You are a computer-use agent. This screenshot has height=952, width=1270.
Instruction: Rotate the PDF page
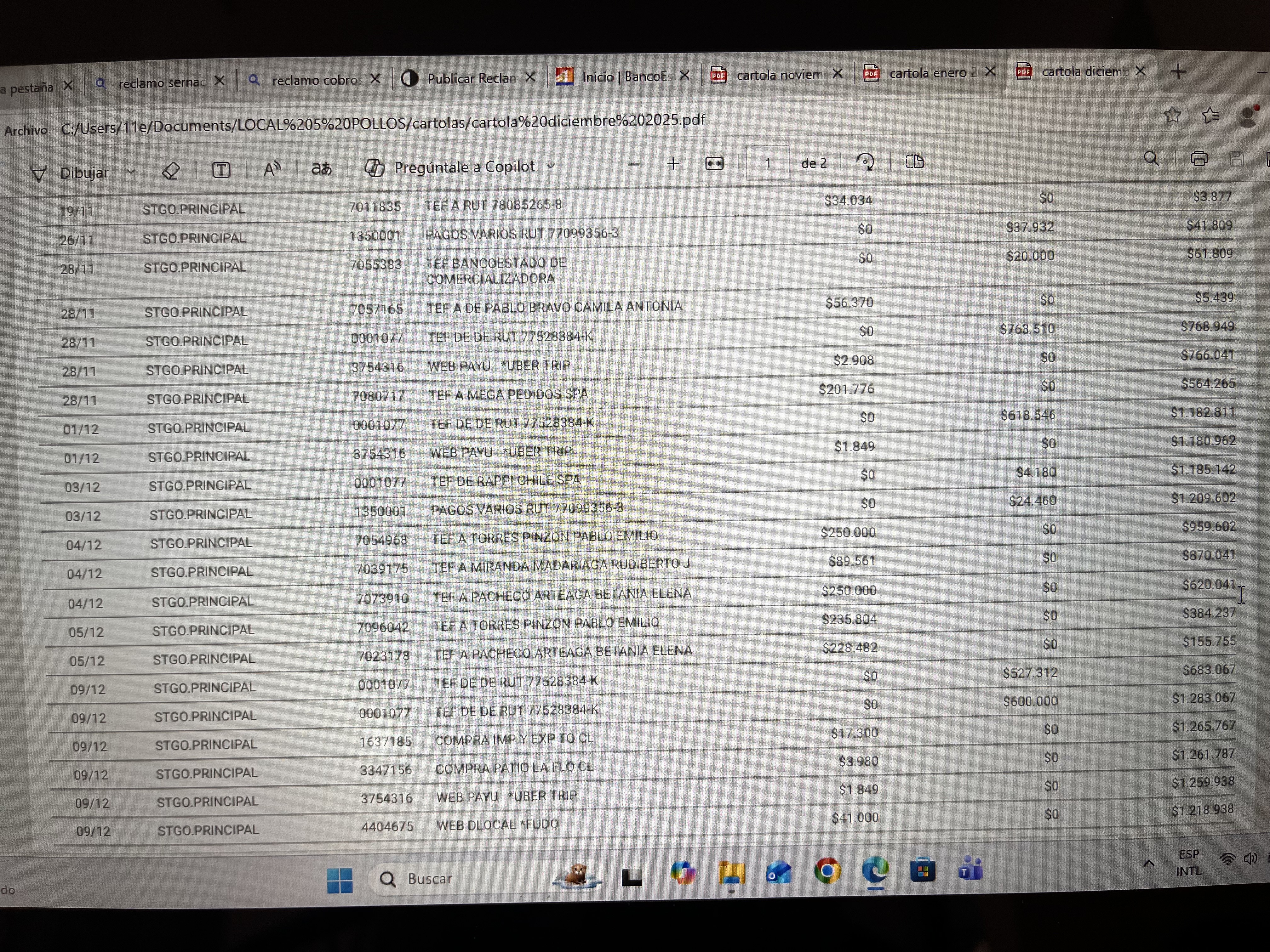point(865,162)
